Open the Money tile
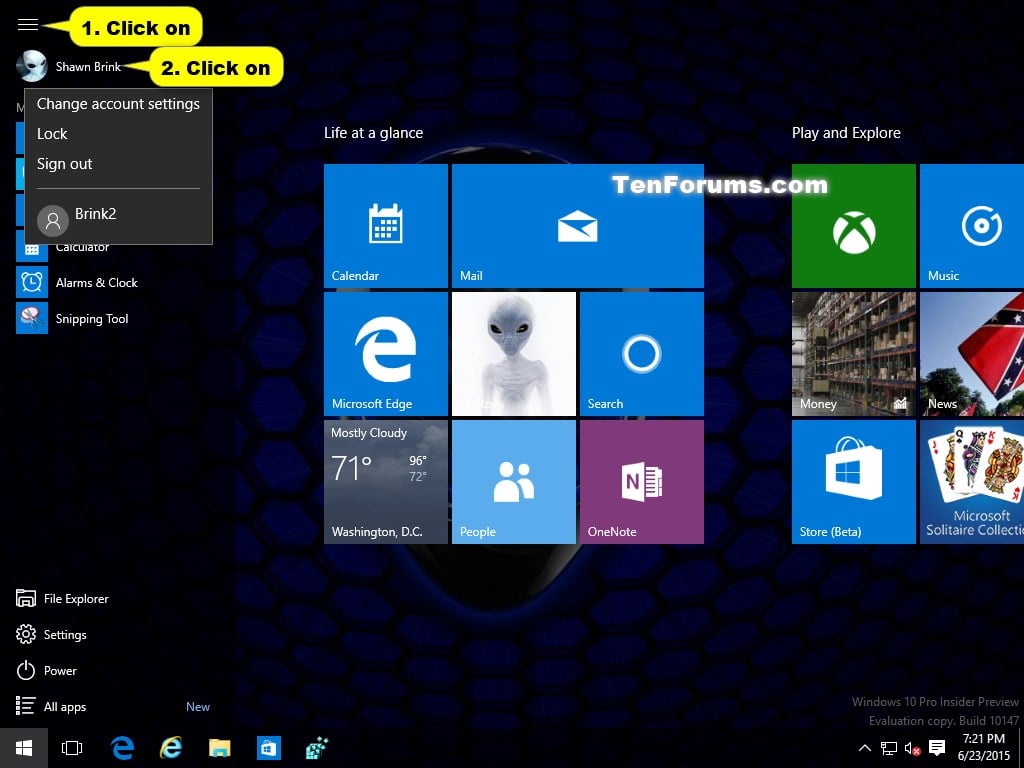1024x768 pixels. (x=854, y=354)
